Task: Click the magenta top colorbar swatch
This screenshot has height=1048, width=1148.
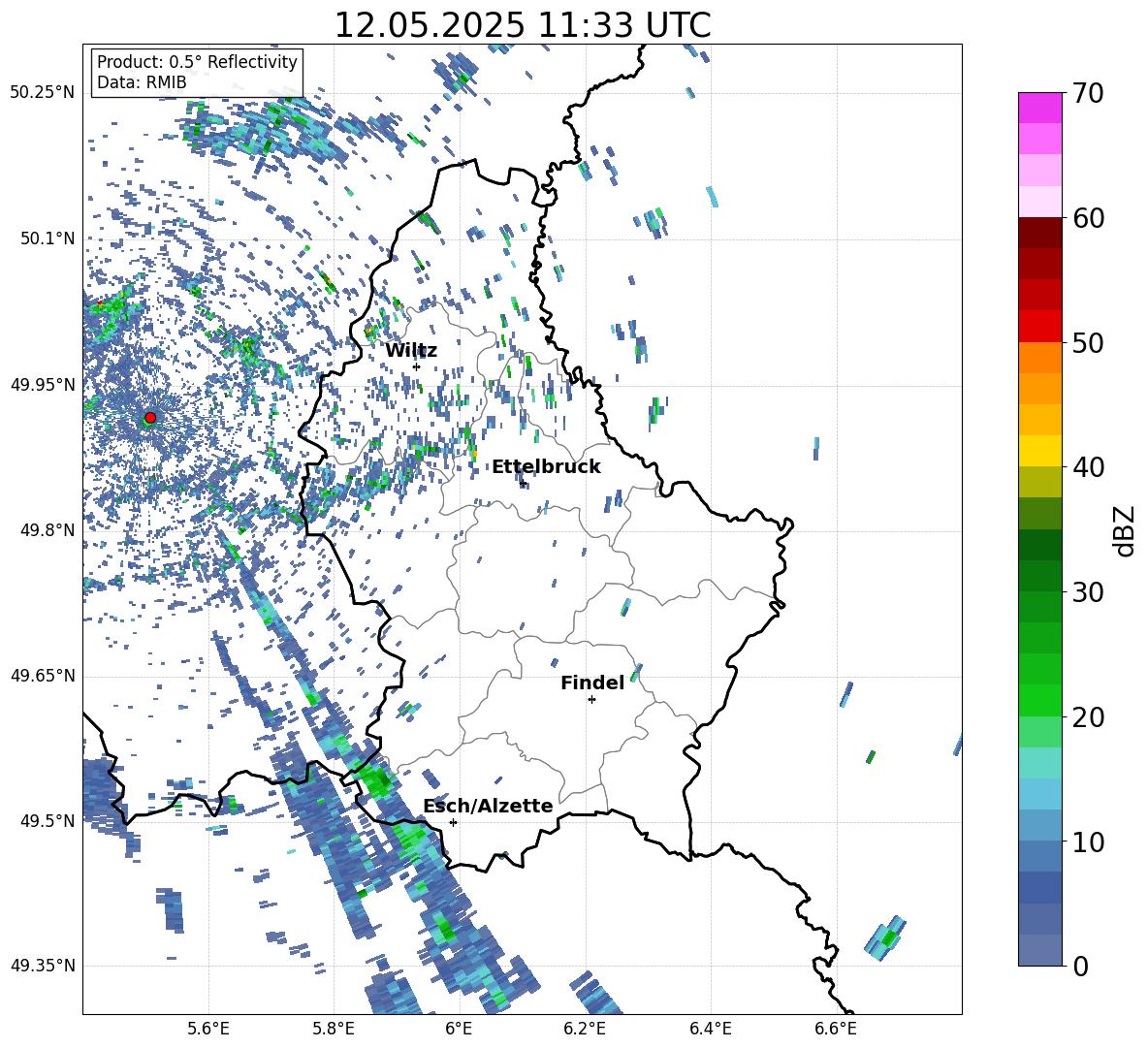Action: (1039, 108)
